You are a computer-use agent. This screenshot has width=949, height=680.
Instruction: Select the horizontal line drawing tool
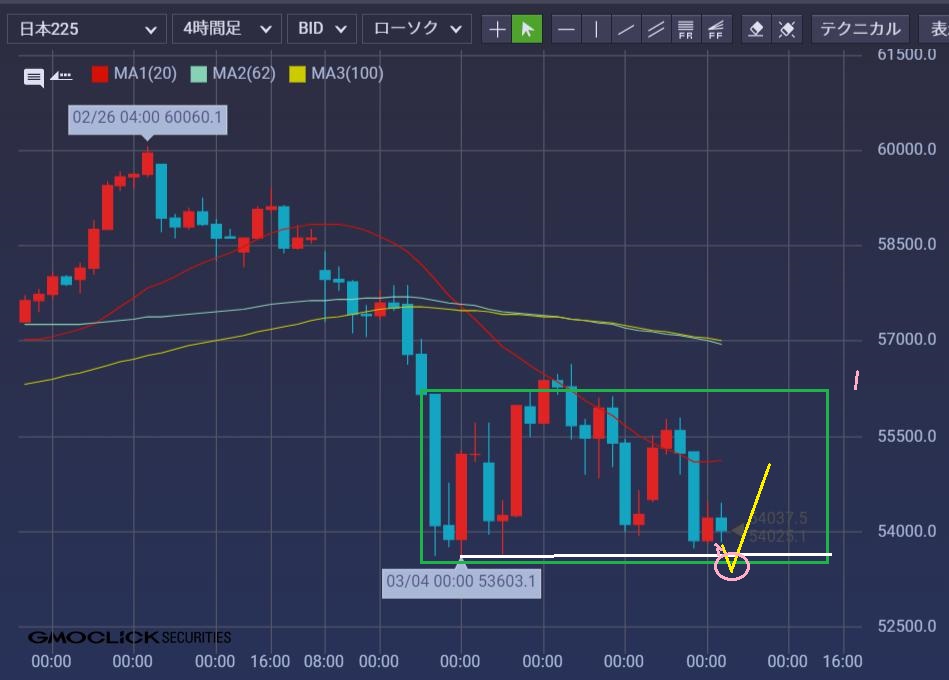(566, 29)
